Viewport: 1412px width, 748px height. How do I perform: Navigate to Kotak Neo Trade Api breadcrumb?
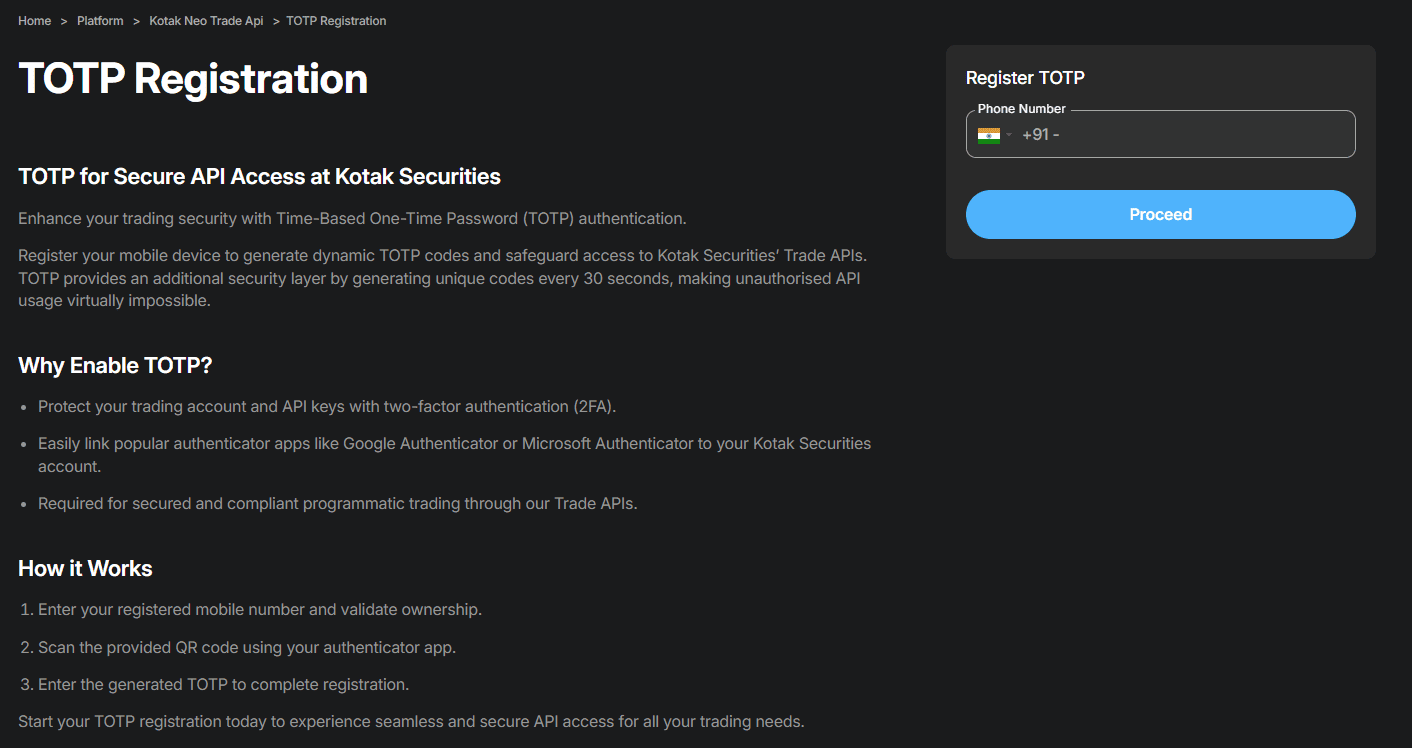(x=206, y=21)
